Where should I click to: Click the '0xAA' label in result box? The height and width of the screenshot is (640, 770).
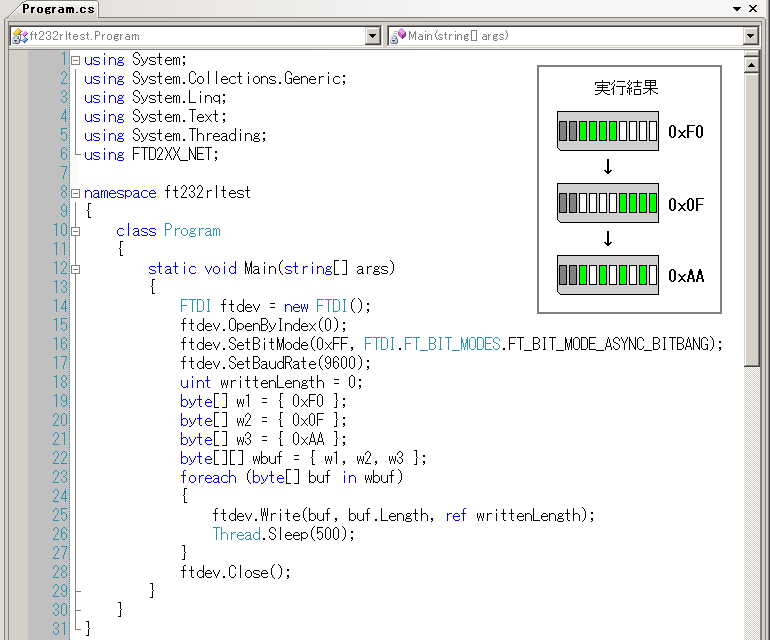[686, 276]
